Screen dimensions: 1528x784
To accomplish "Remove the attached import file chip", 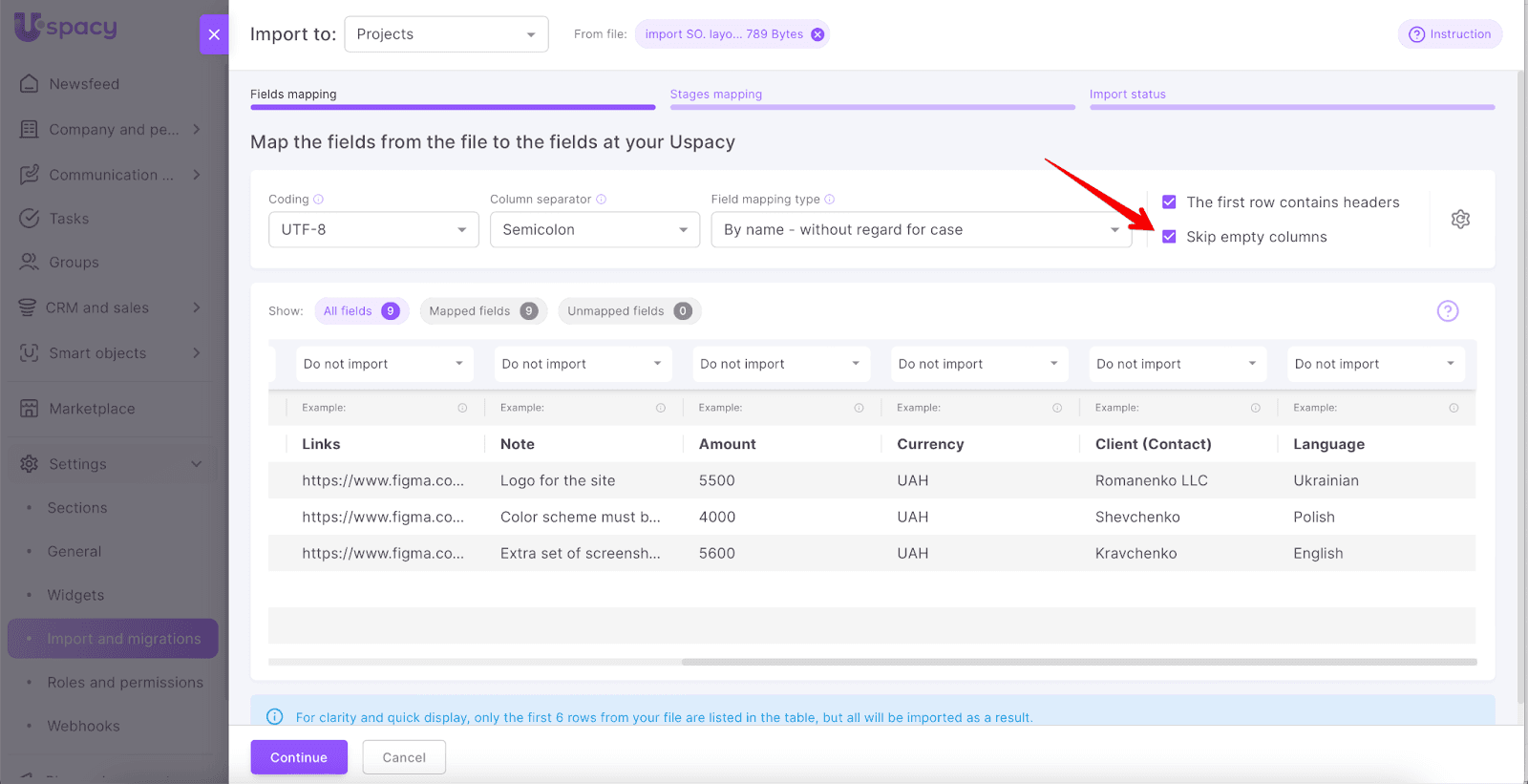I will [x=817, y=34].
